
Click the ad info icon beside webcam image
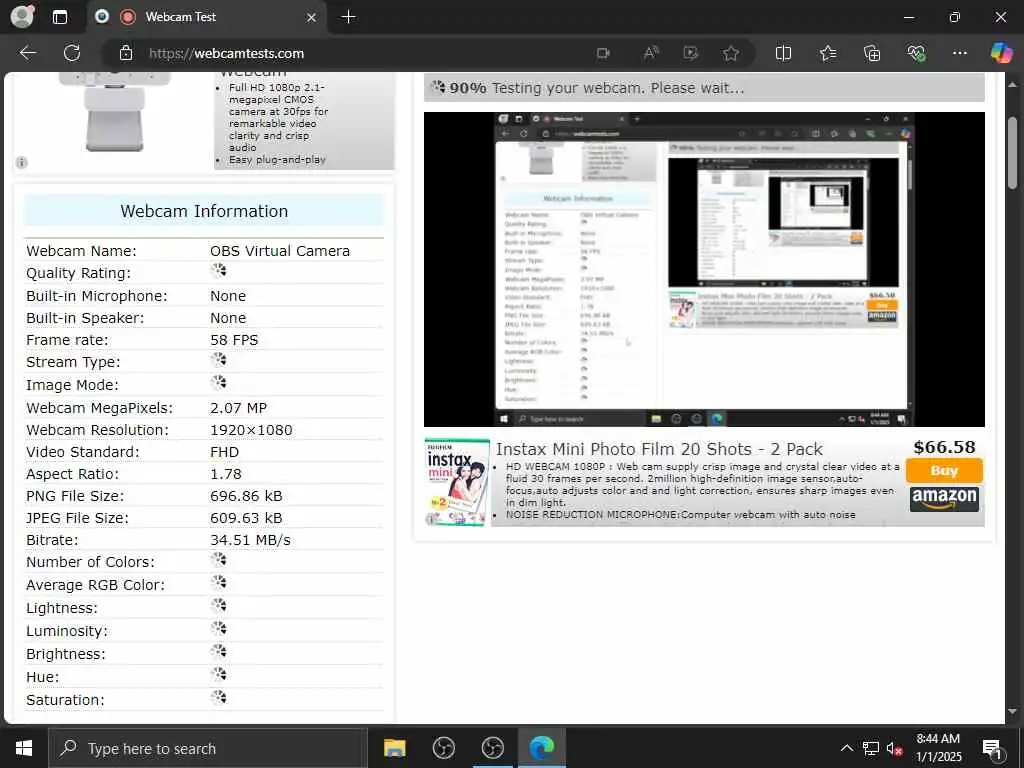[22, 163]
